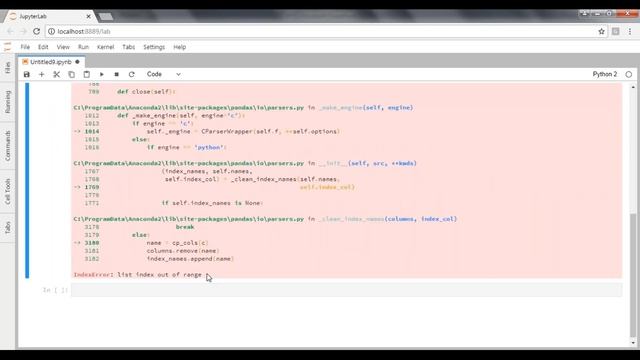The height and width of the screenshot is (360, 640).
Task: Click the parsers.py path in _make_engine
Action: (189, 108)
